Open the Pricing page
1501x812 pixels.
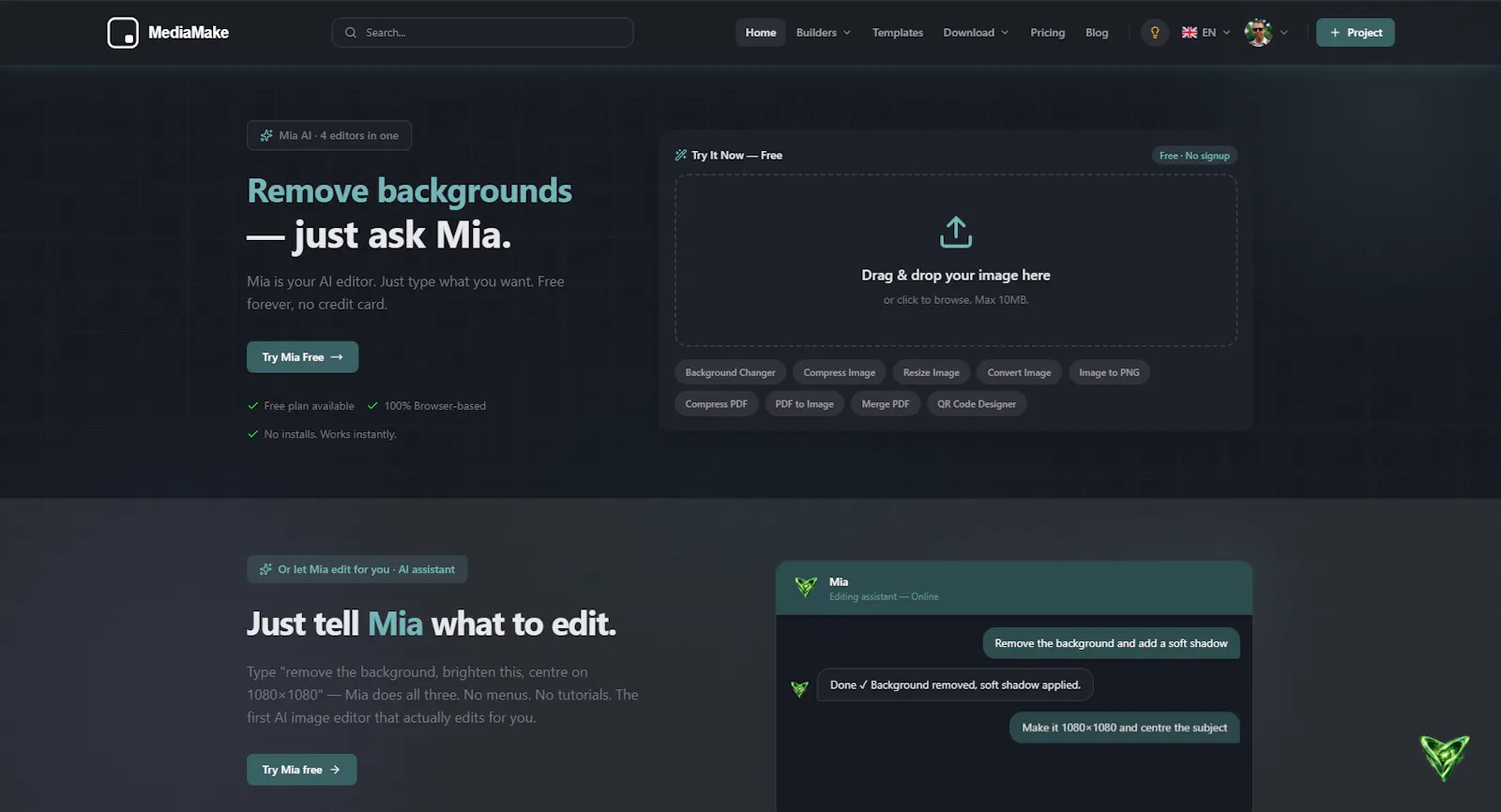[1048, 33]
